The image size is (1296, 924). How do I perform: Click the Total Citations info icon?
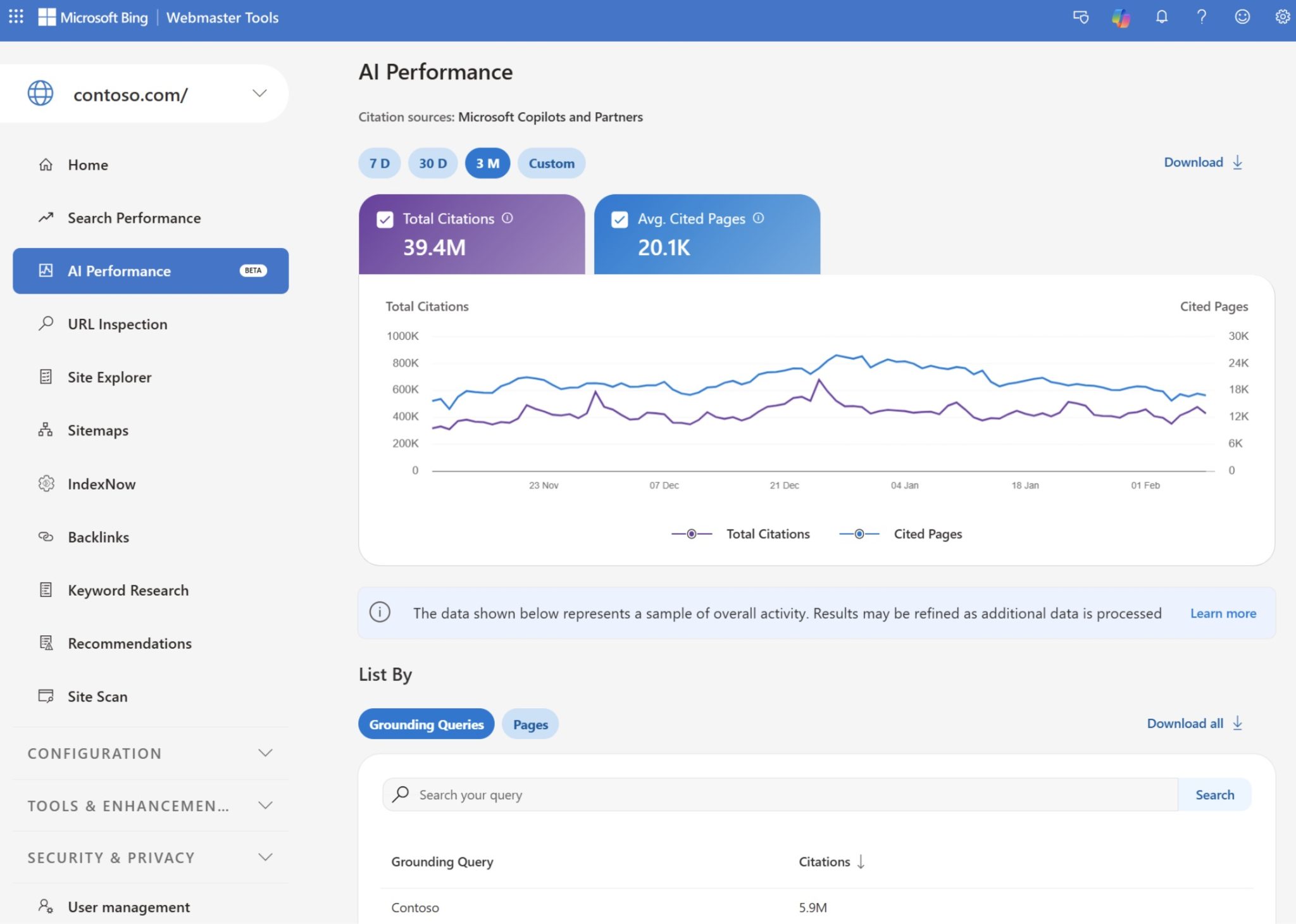pyautogui.click(x=508, y=218)
